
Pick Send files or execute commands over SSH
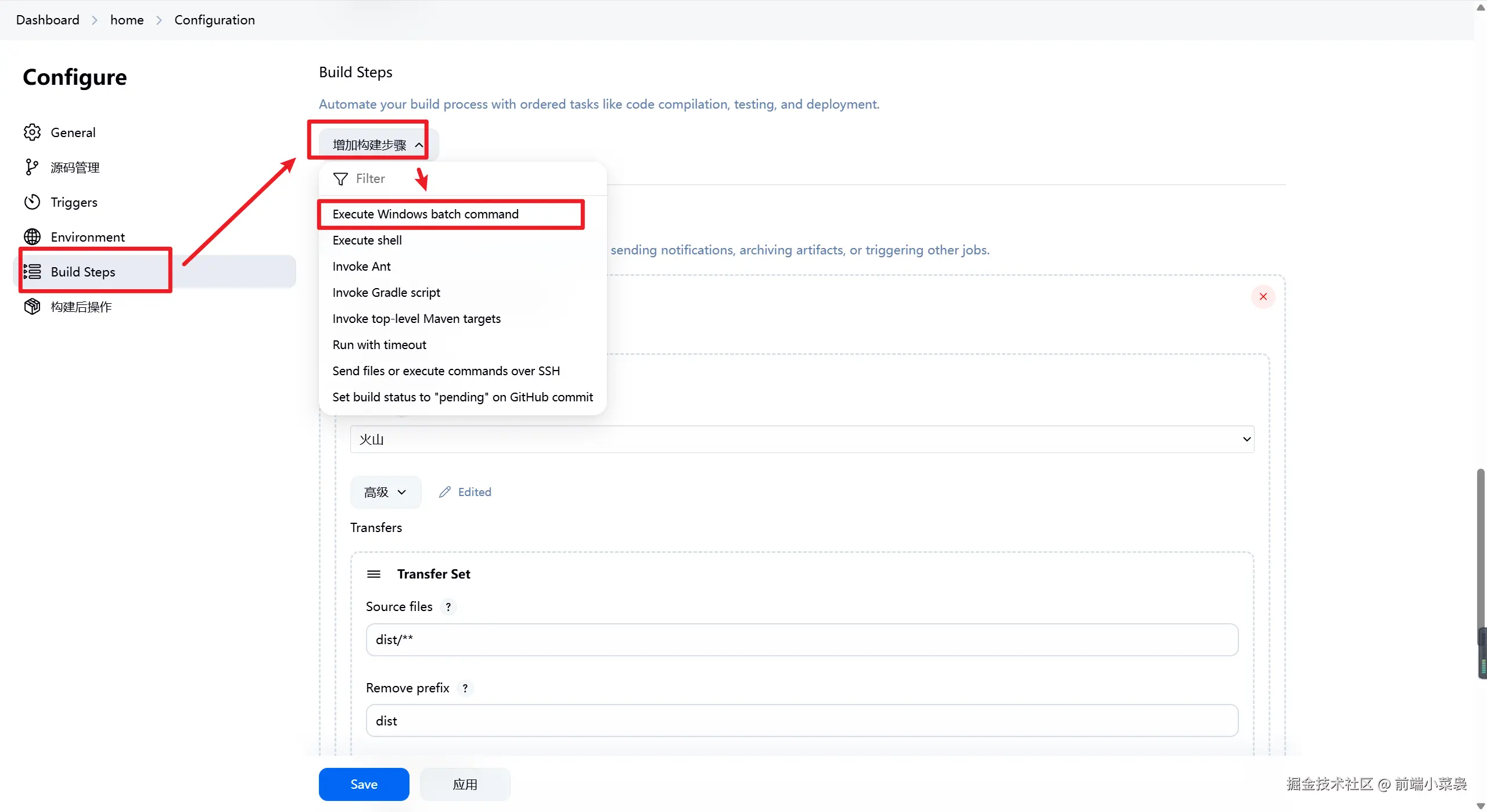point(446,371)
